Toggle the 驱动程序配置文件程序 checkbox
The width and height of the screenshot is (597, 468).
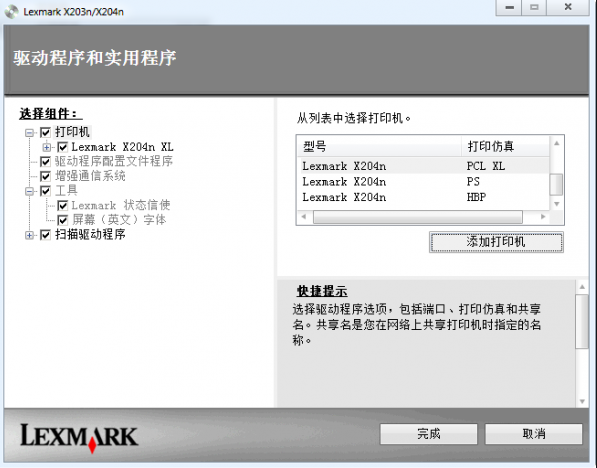[45, 161]
